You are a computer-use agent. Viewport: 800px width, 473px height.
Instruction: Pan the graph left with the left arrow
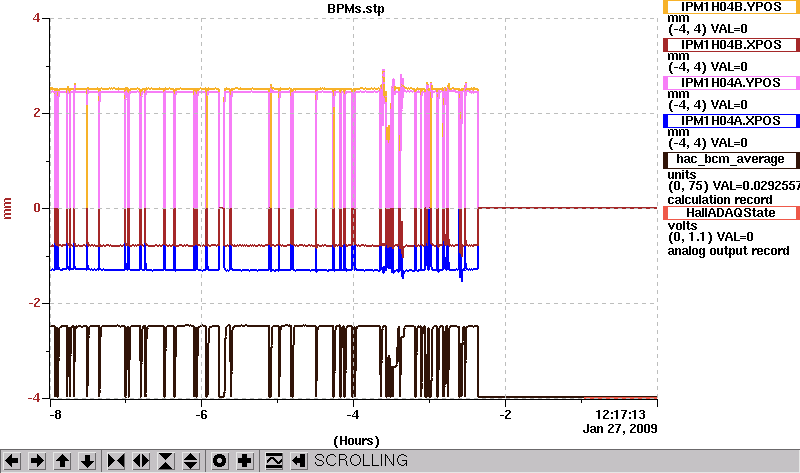click(x=12, y=461)
